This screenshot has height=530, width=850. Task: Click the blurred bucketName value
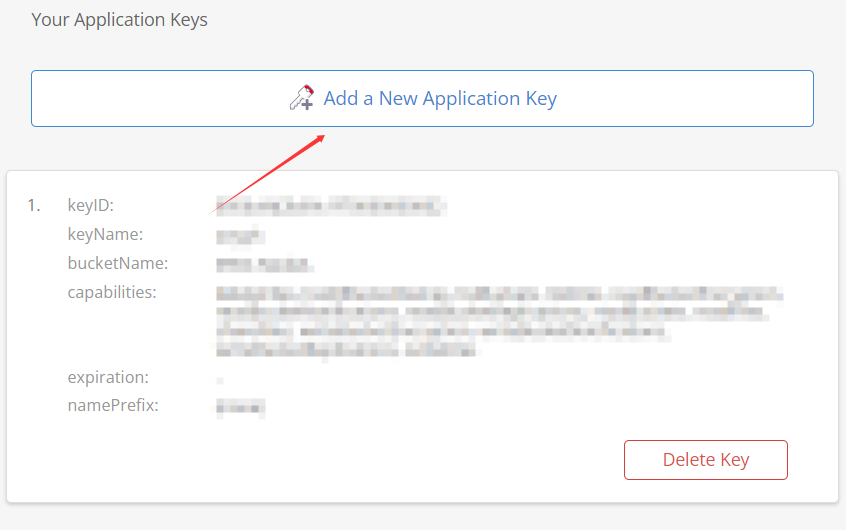pos(265,265)
